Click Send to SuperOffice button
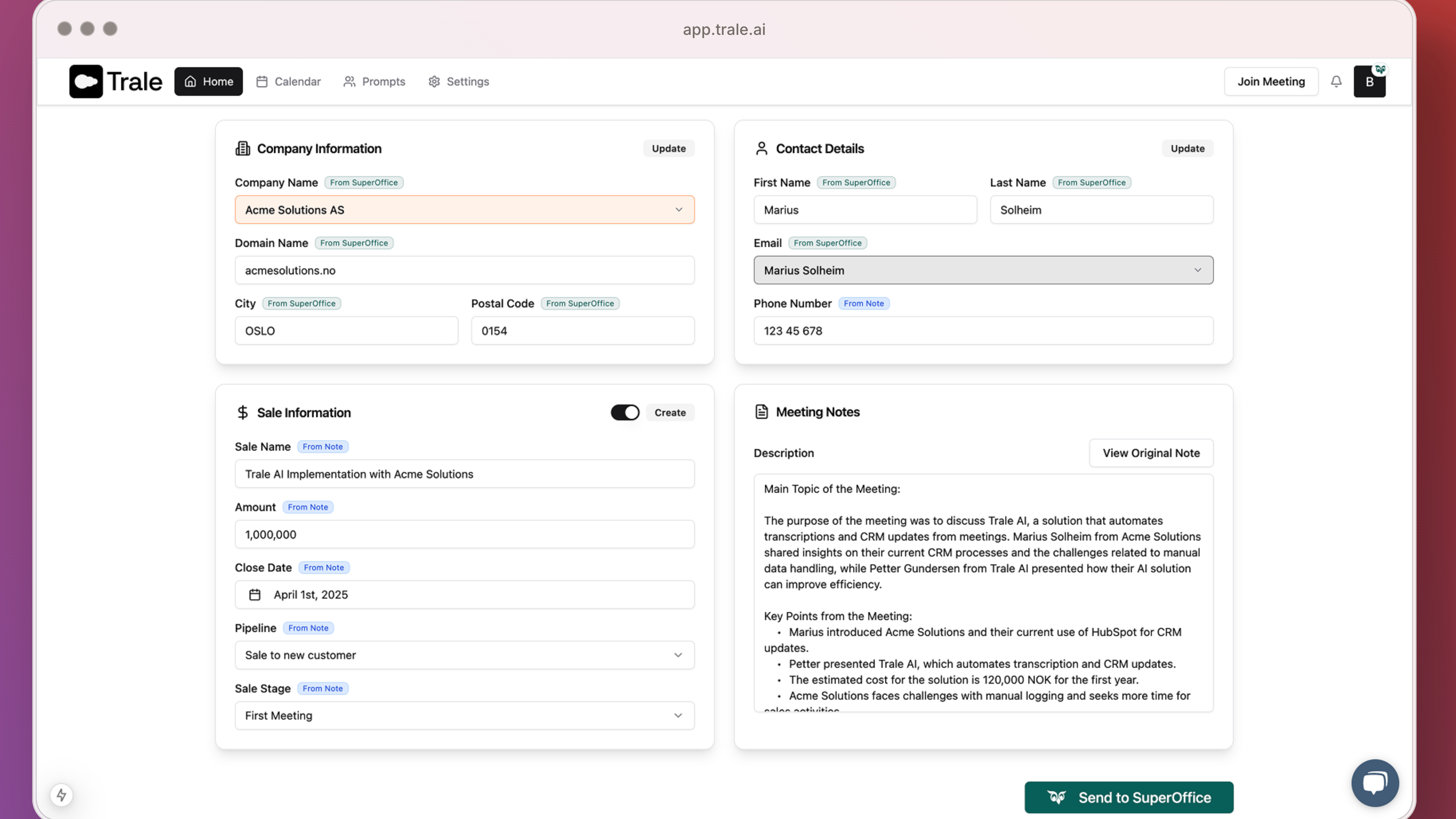 (1129, 797)
